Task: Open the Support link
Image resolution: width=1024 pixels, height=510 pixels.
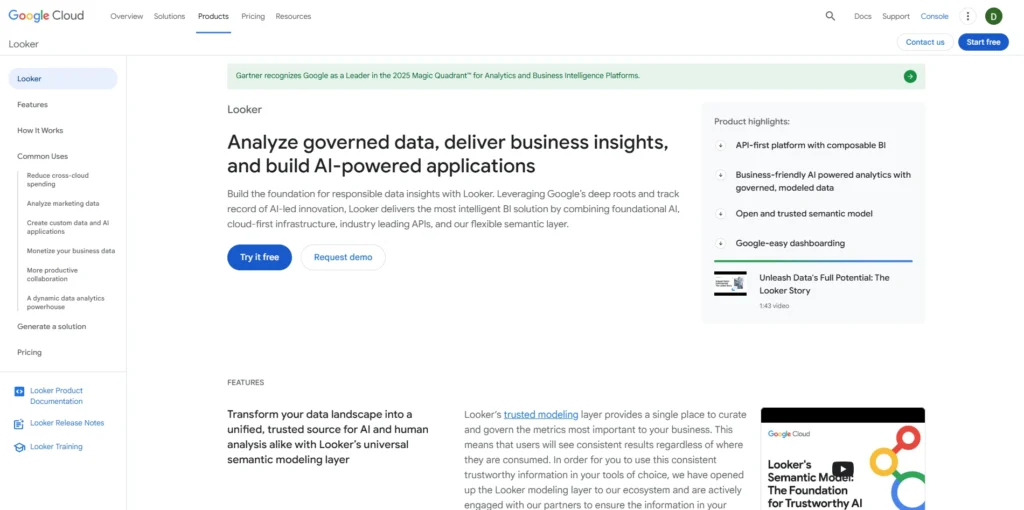Action: [896, 16]
